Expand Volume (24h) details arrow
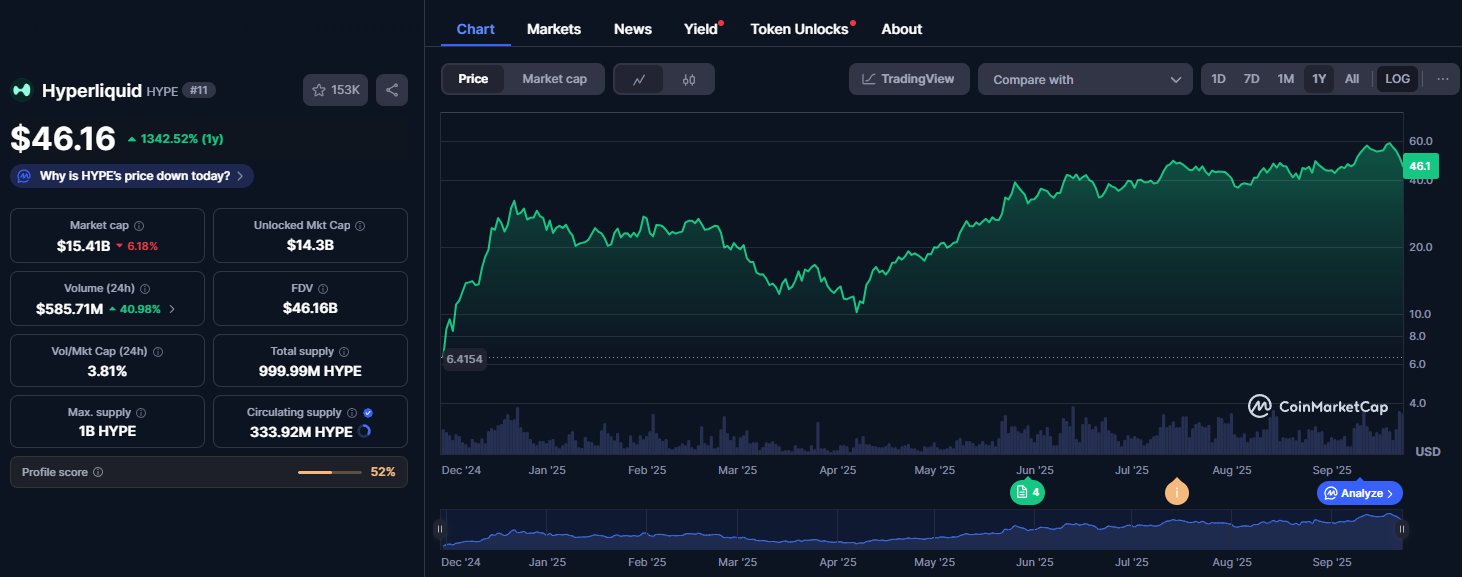 point(172,309)
